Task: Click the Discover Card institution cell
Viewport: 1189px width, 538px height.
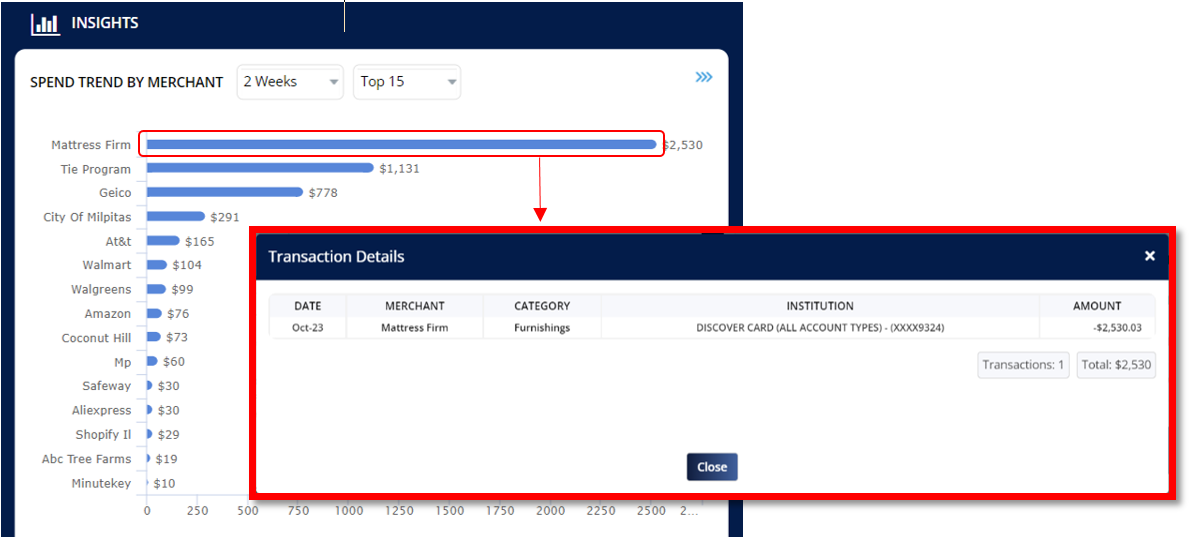Action: point(820,328)
